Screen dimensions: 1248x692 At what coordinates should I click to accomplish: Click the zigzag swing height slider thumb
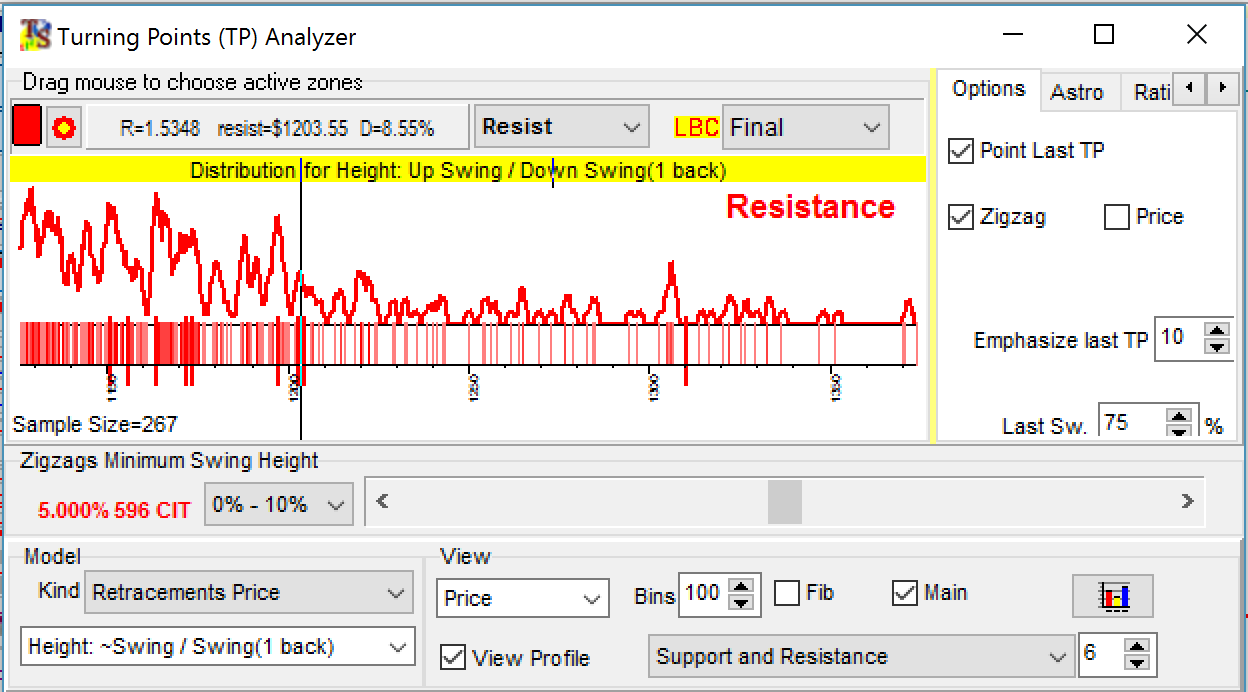click(785, 502)
